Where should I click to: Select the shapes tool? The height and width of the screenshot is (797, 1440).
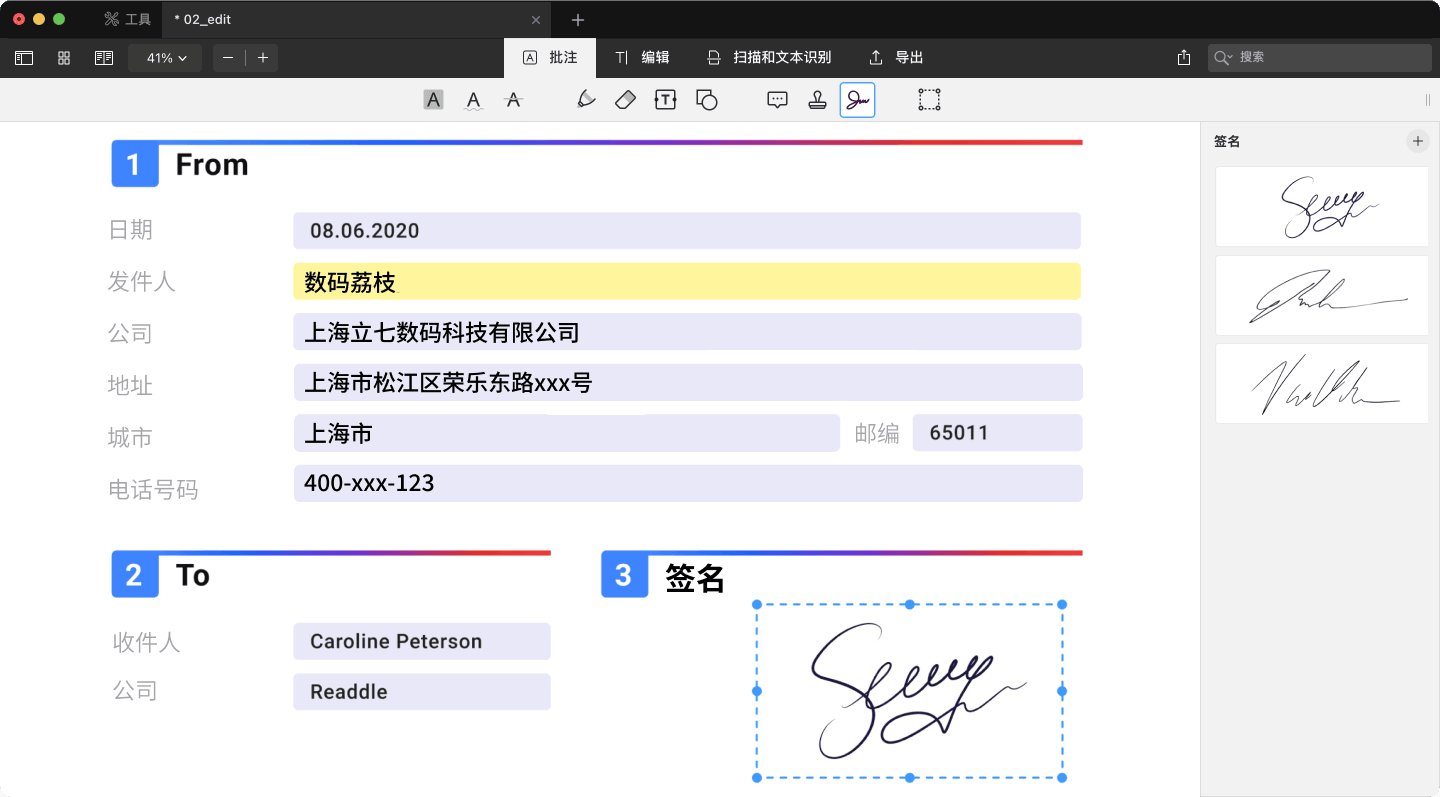[706, 100]
